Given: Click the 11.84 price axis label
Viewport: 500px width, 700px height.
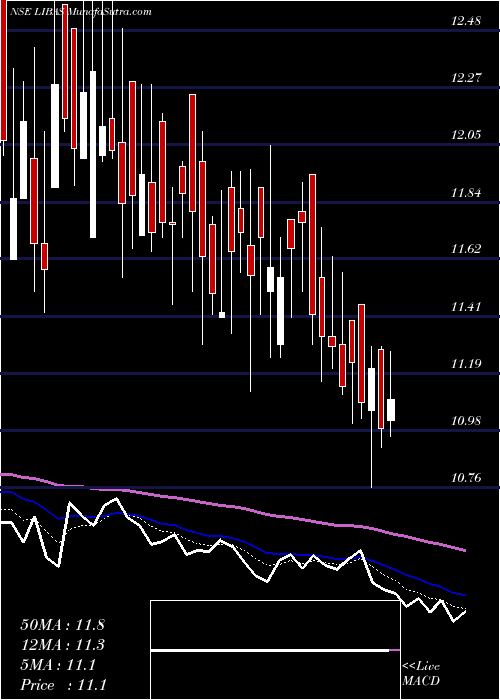Looking at the screenshot, I should [x=467, y=192].
